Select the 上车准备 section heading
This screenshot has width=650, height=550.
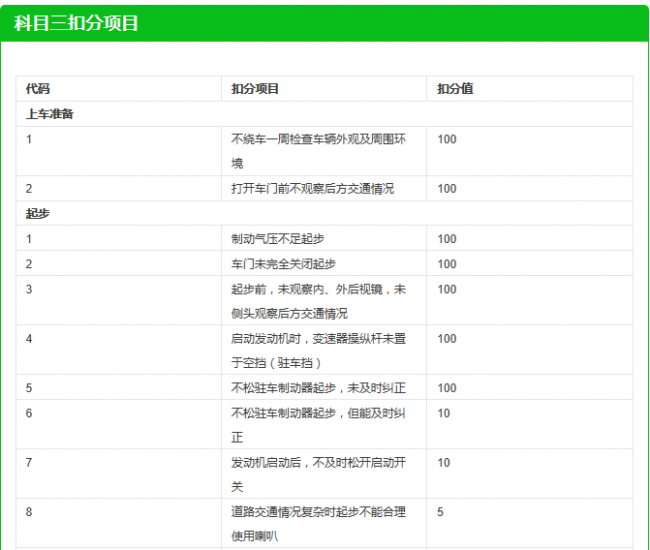(x=50, y=114)
